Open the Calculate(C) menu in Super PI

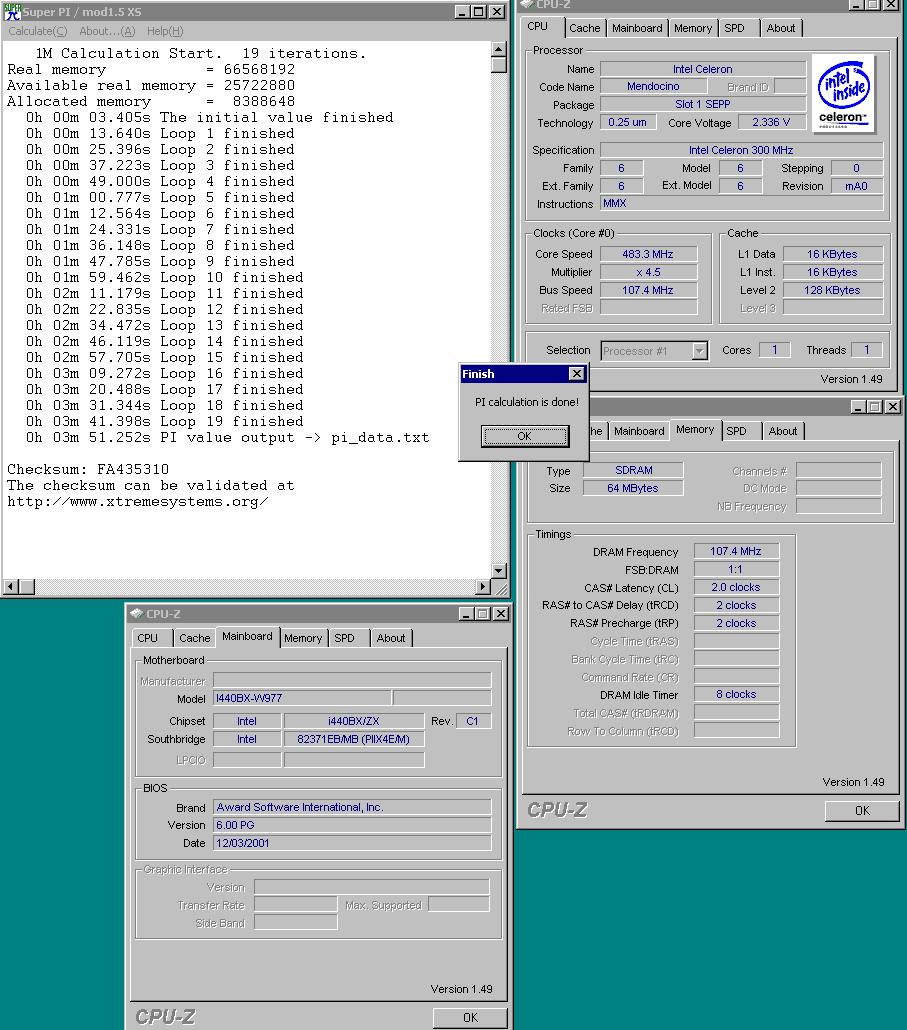[37, 31]
